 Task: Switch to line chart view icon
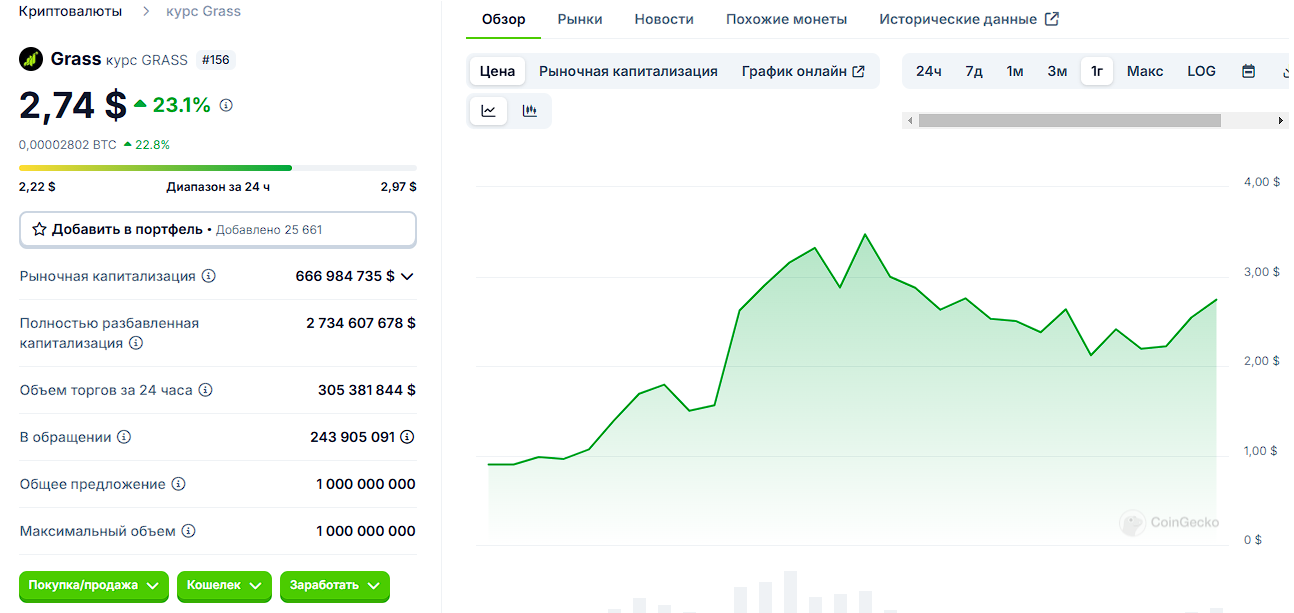point(488,111)
